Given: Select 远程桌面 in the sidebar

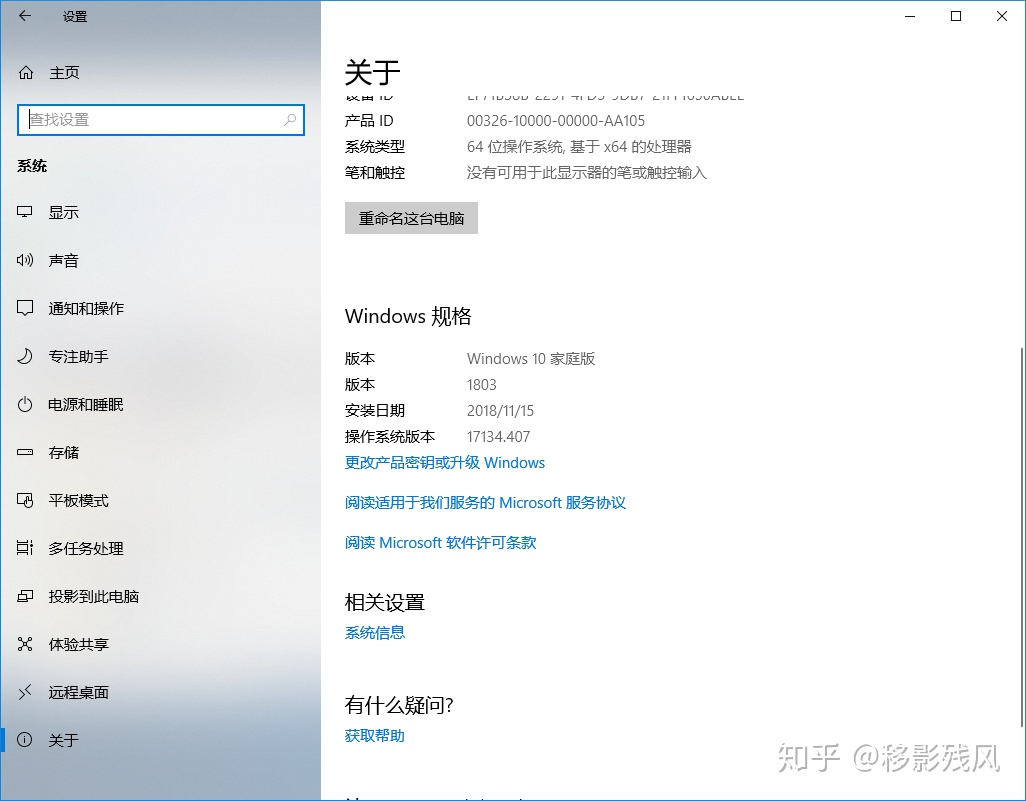Looking at the screenshot, I should pos(79,692).
